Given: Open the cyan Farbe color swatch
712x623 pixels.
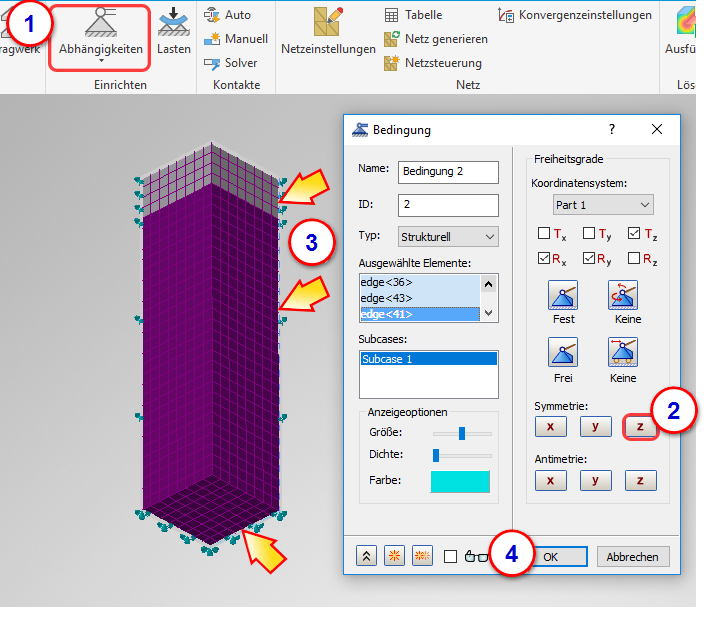Looking at the screenshot, I should (x=460, y=481).
